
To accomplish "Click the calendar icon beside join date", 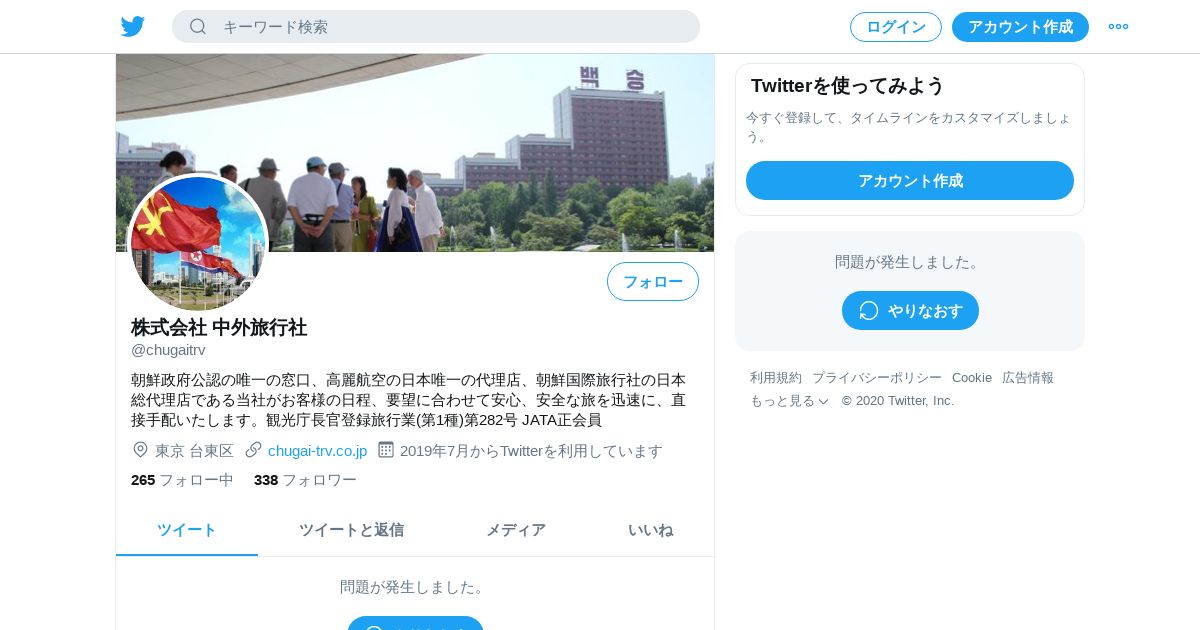I will pyautogui.click(x=386, y=450).
